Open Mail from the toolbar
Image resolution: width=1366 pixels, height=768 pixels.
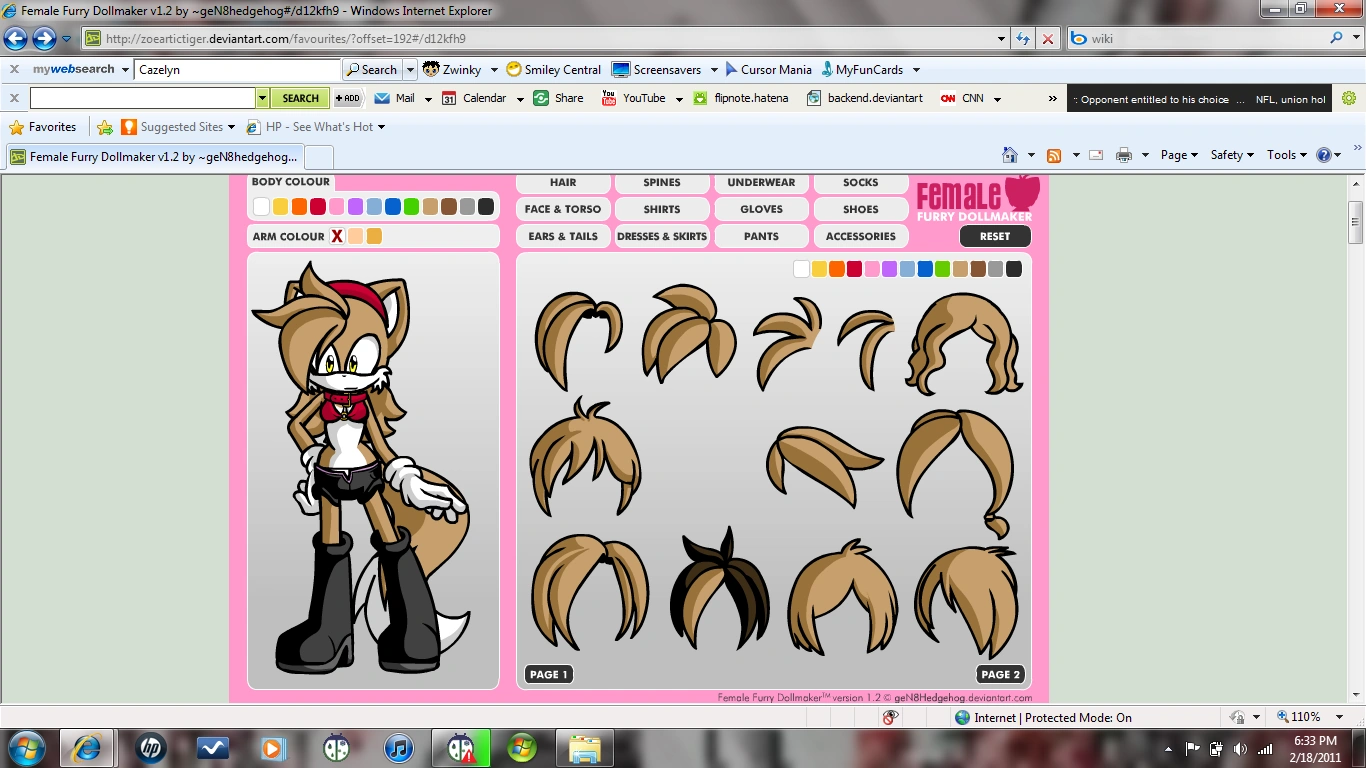[x=395, y=98]
